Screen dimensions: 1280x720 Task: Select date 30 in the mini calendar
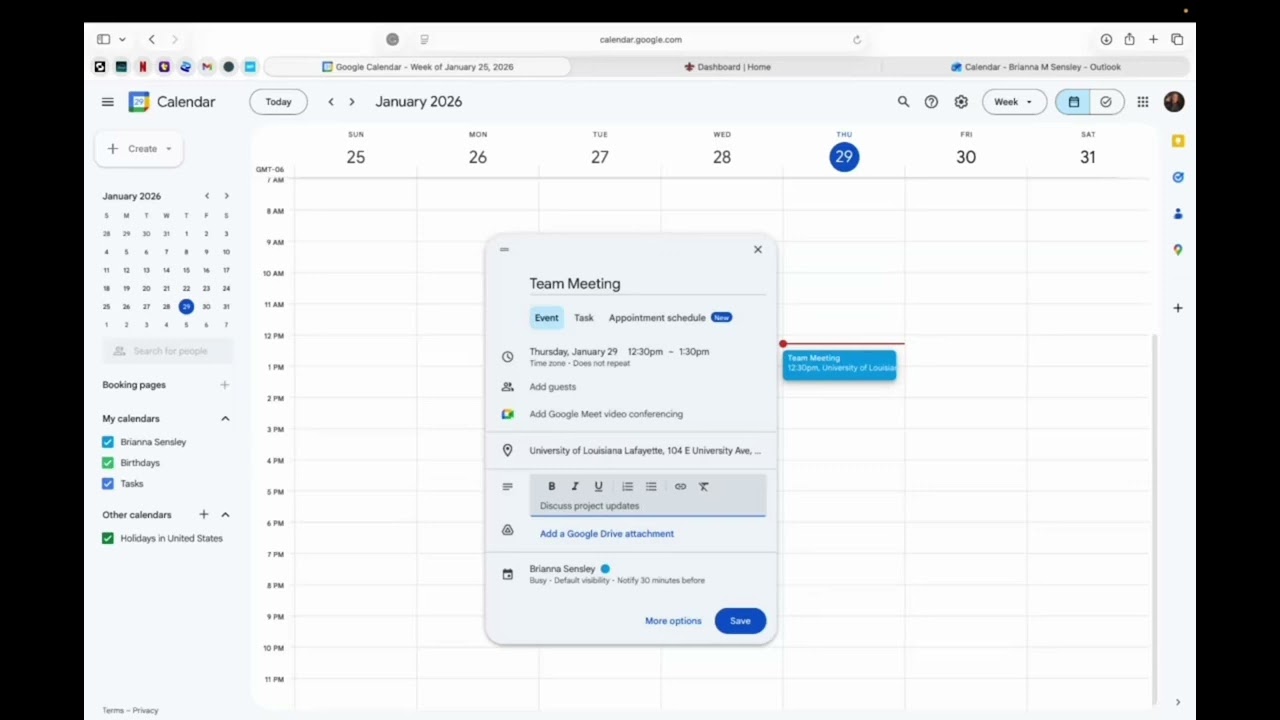pyautogui.click(x=206, y=307)
